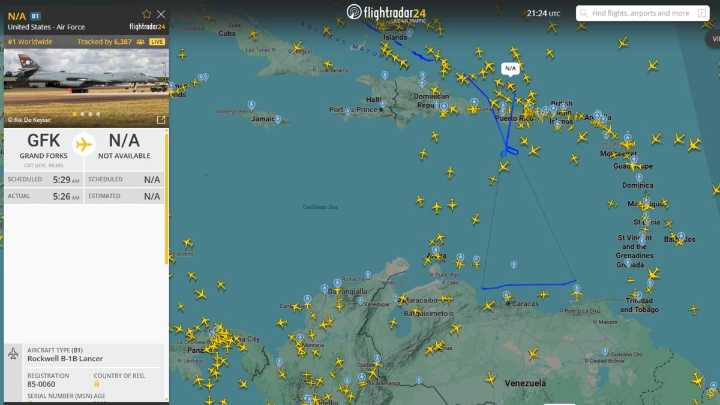Close the flight details panel

161,14
